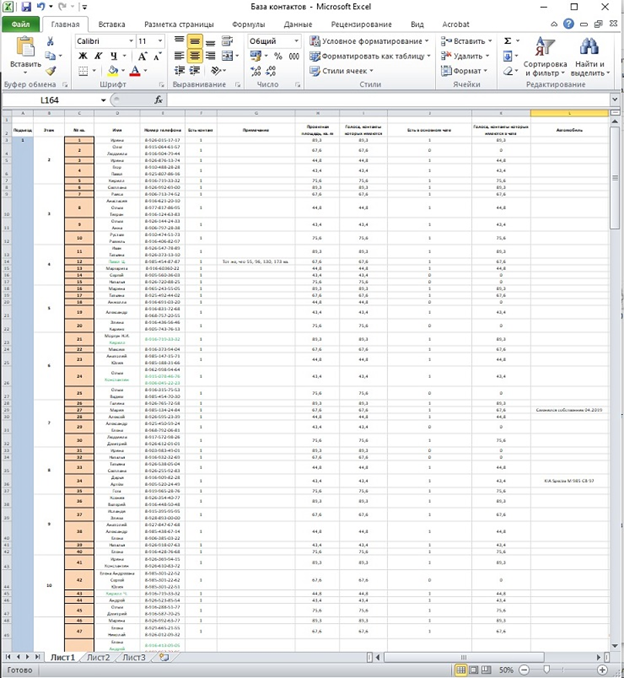Save workbook via Quick Access floppy icon
Viewport: 624px width, 678px height.
coord(26,7)
